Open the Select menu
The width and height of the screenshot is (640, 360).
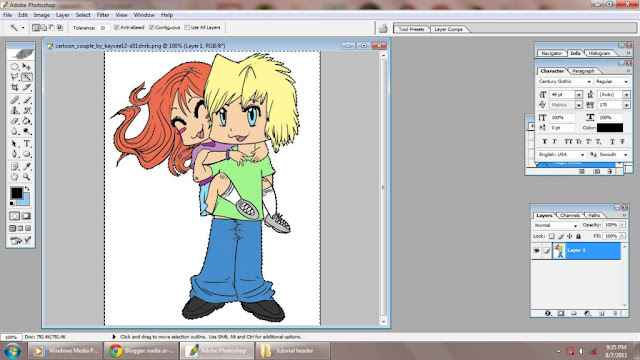click(83, 15)
